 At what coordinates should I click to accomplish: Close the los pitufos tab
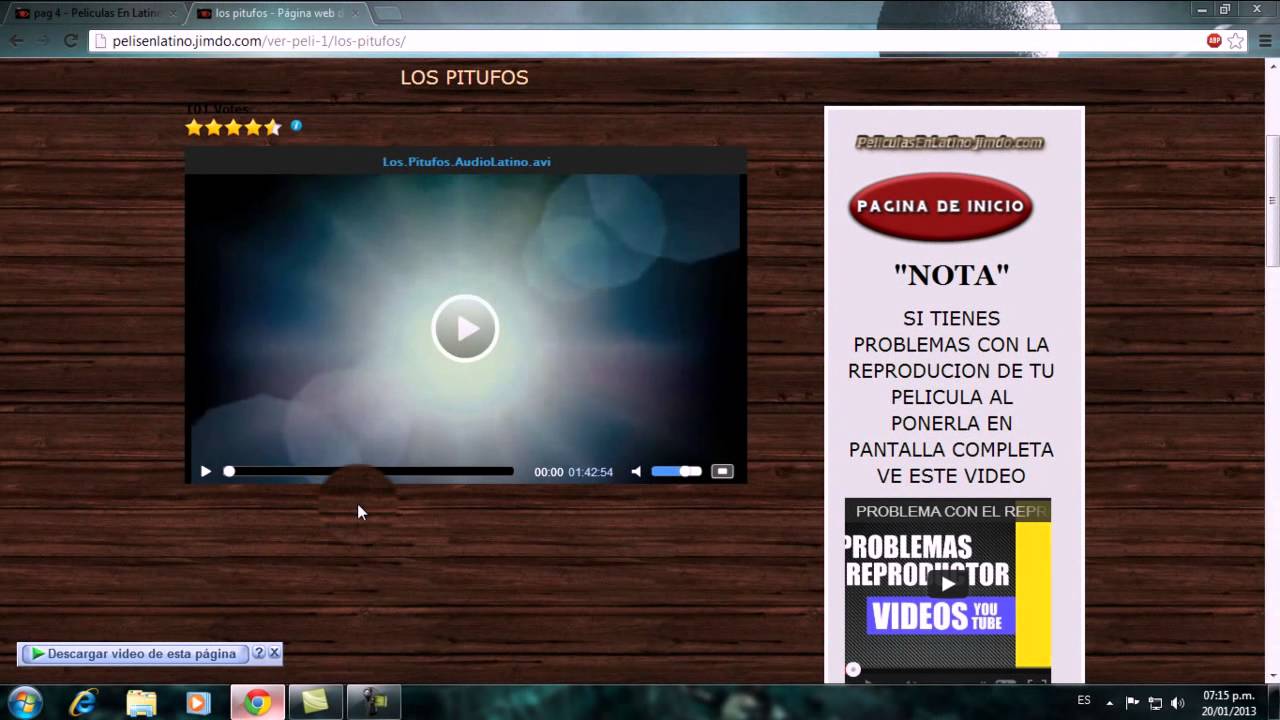[354, 13]
